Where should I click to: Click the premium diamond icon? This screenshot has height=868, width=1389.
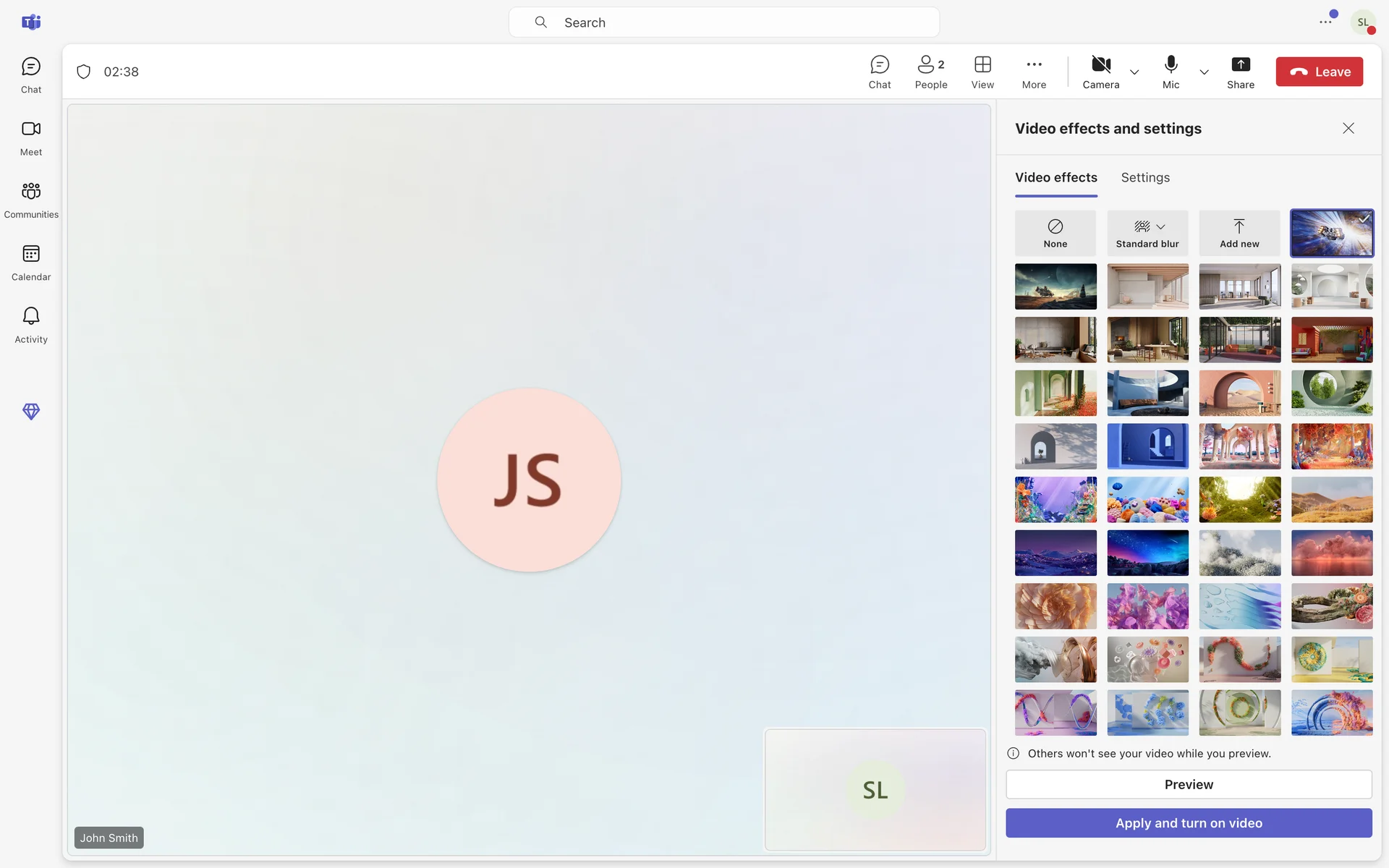(30, 412)
